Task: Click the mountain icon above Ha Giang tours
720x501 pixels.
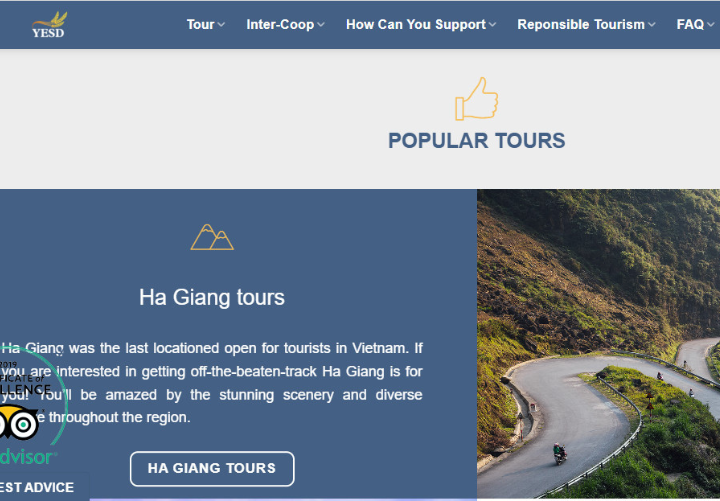Action: click(212, 237)
